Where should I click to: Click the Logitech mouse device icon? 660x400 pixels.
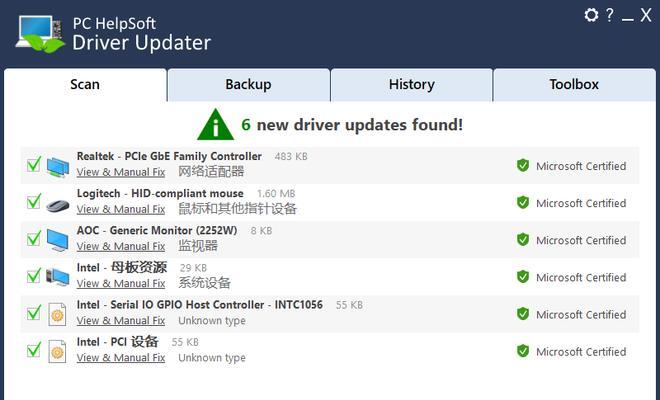click(58, 205)
